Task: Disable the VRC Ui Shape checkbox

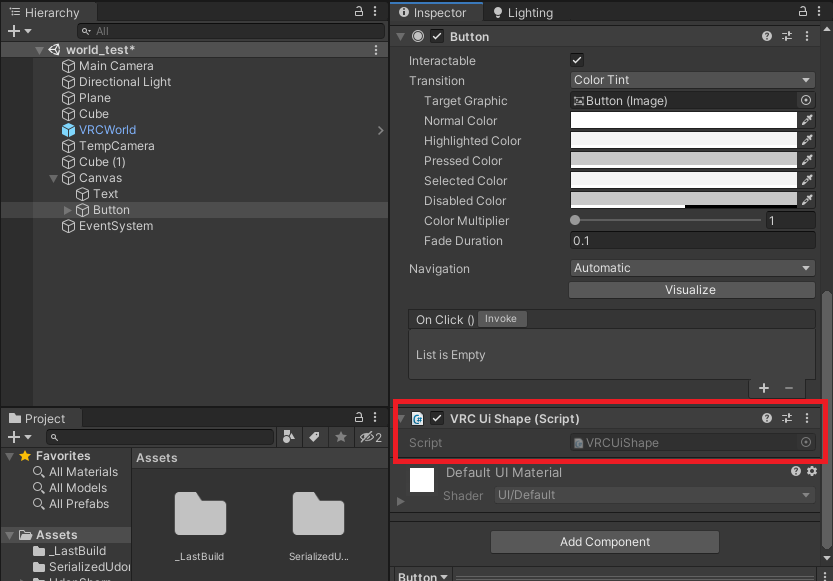Action: 437,418
